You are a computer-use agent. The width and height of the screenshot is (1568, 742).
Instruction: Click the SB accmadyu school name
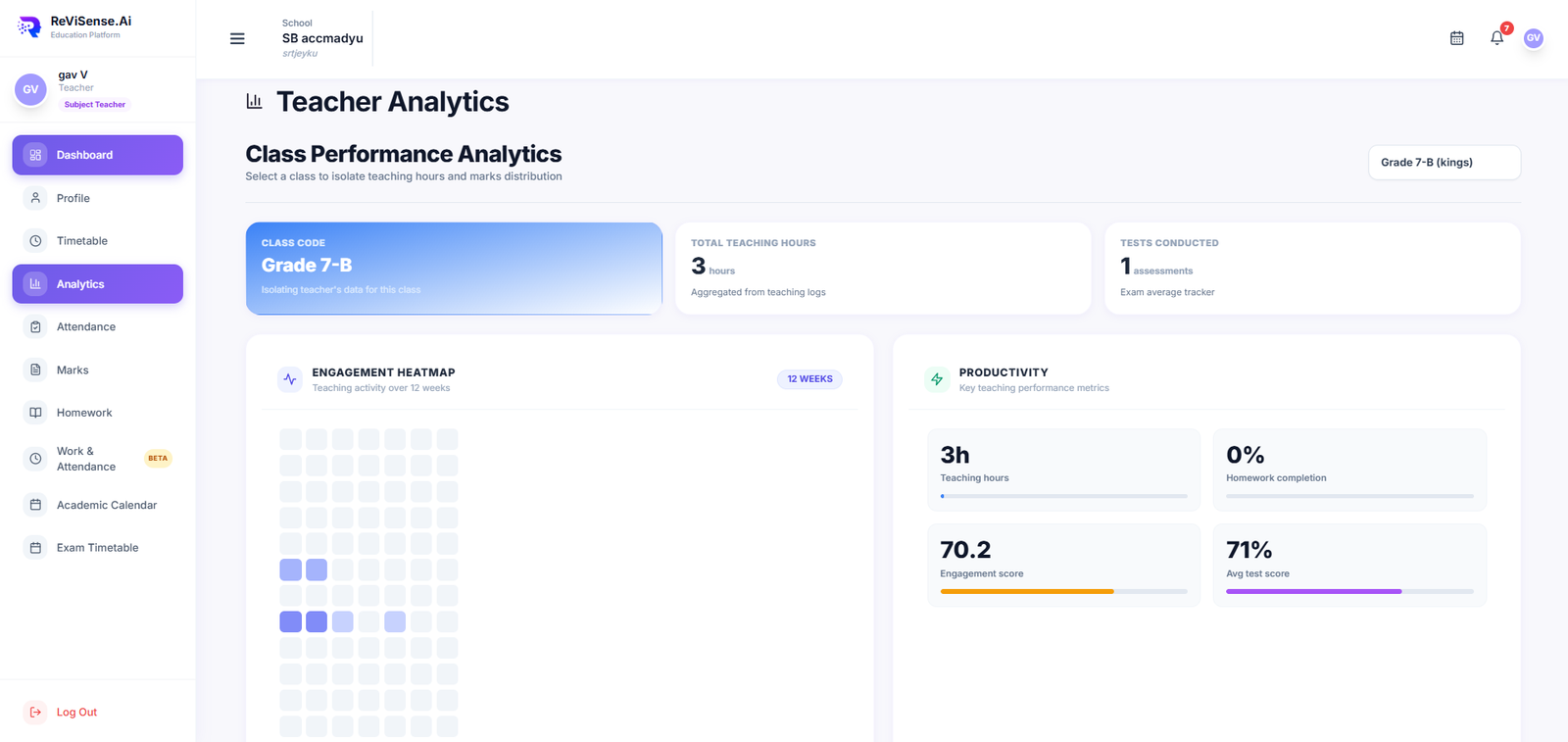[x=322, y=38]
